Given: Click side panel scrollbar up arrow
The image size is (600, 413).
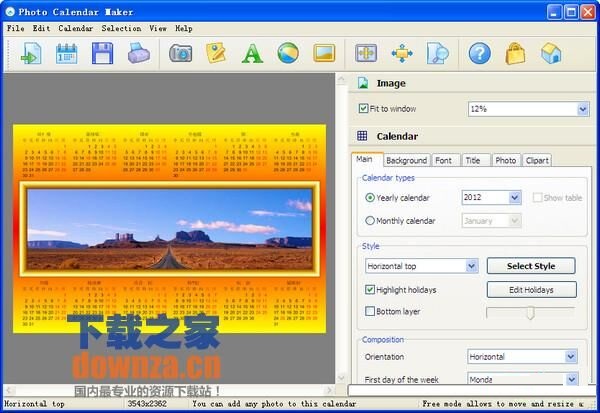Looking at the screenshot, I should pyautogui.click(x=341, y=80).
